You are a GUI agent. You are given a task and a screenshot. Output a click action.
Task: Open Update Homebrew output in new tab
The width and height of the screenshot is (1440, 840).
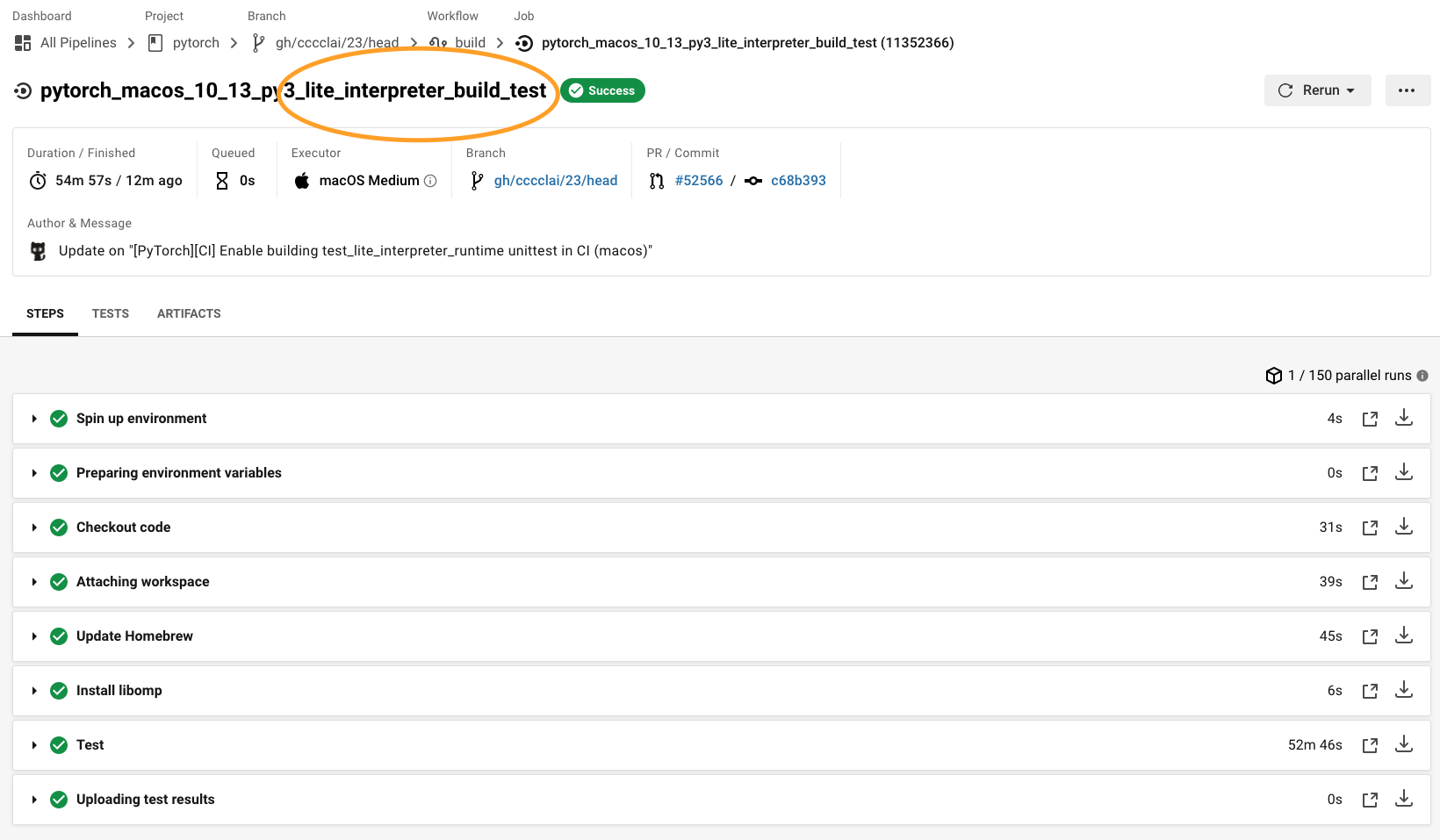[1370, 636]
